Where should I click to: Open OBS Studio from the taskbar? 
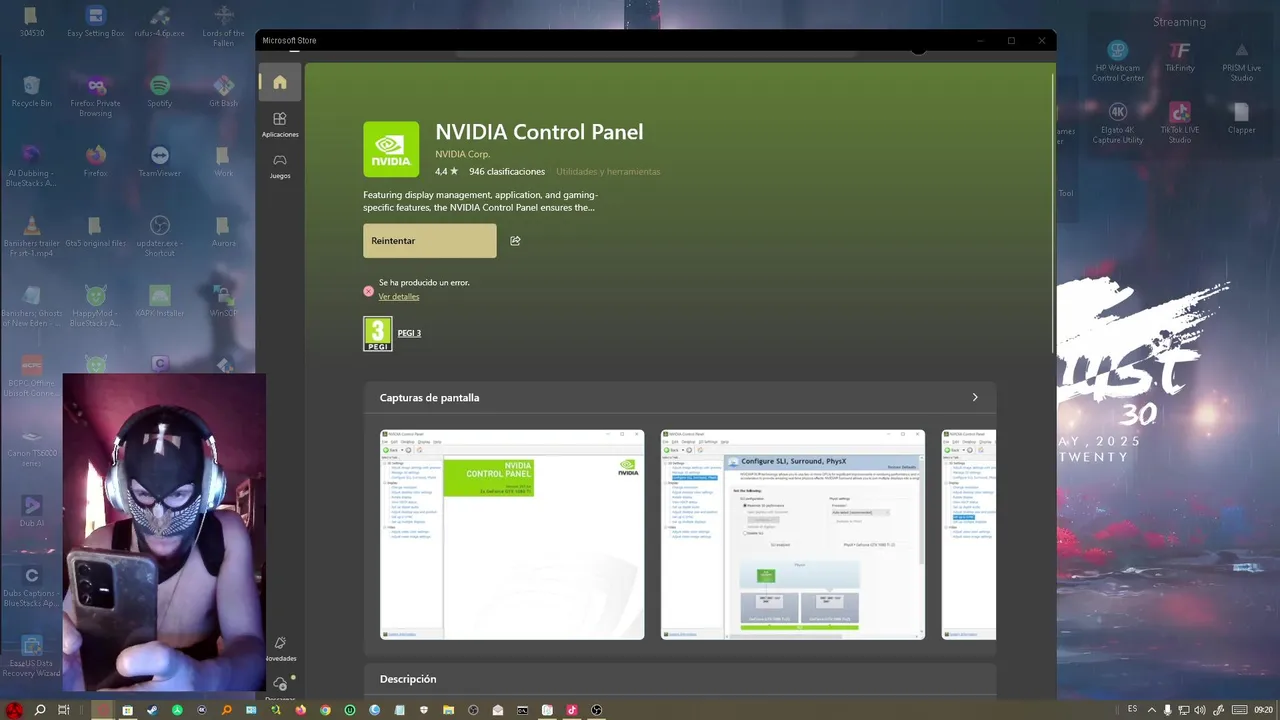pyautogui.click(x=597, y=710)
